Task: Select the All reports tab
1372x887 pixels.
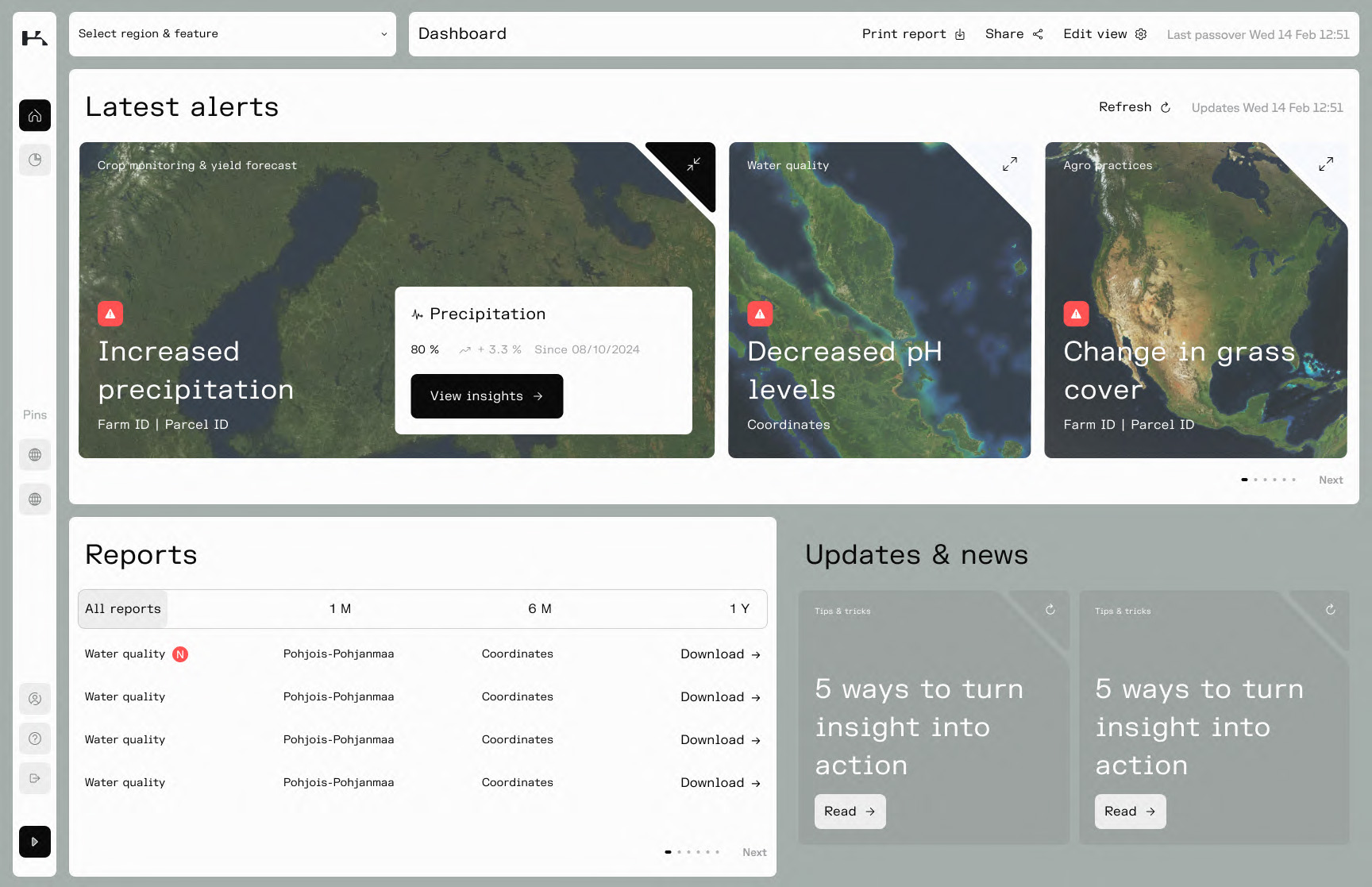Action: 123,609
